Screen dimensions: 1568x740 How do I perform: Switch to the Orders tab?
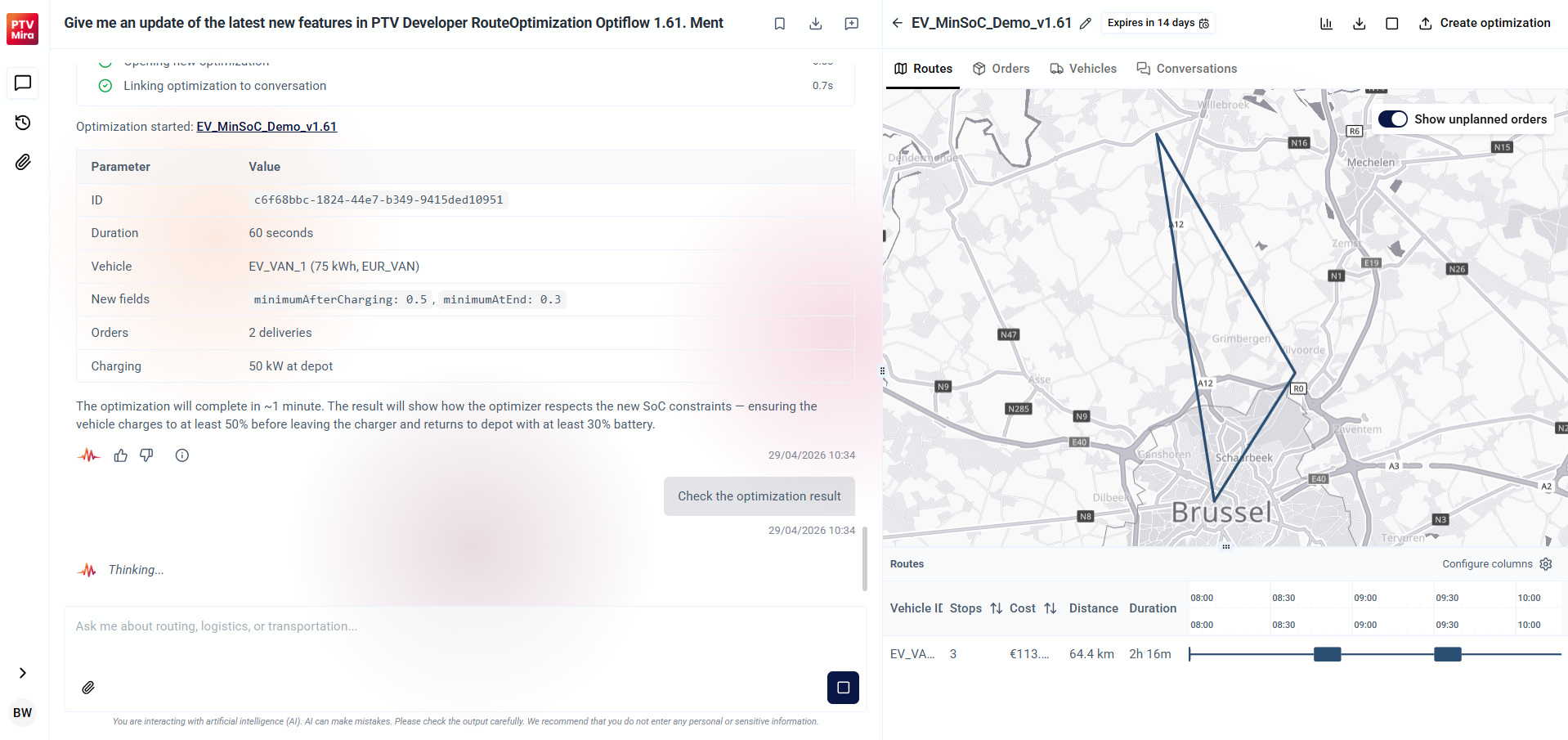(1001, 69)
